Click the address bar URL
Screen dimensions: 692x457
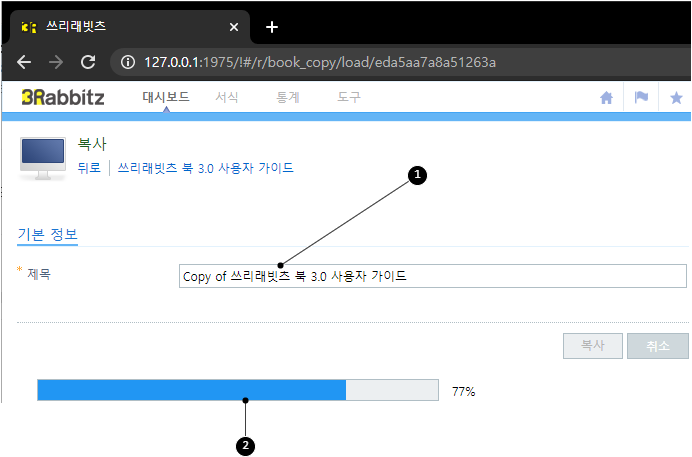pos(320,62)
